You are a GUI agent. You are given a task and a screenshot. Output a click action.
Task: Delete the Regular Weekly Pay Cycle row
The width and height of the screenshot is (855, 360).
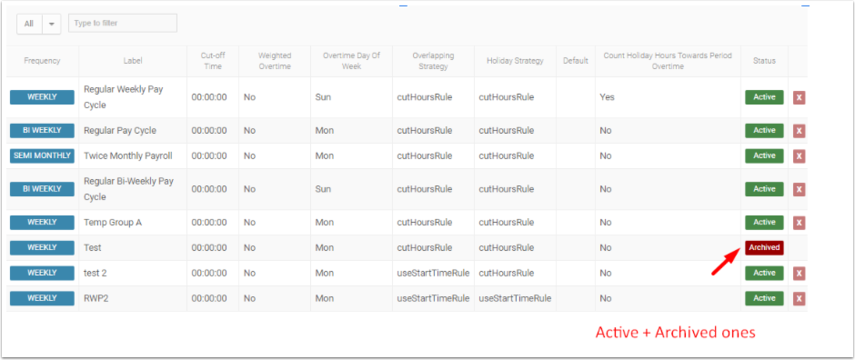click(x=799, y=98)
